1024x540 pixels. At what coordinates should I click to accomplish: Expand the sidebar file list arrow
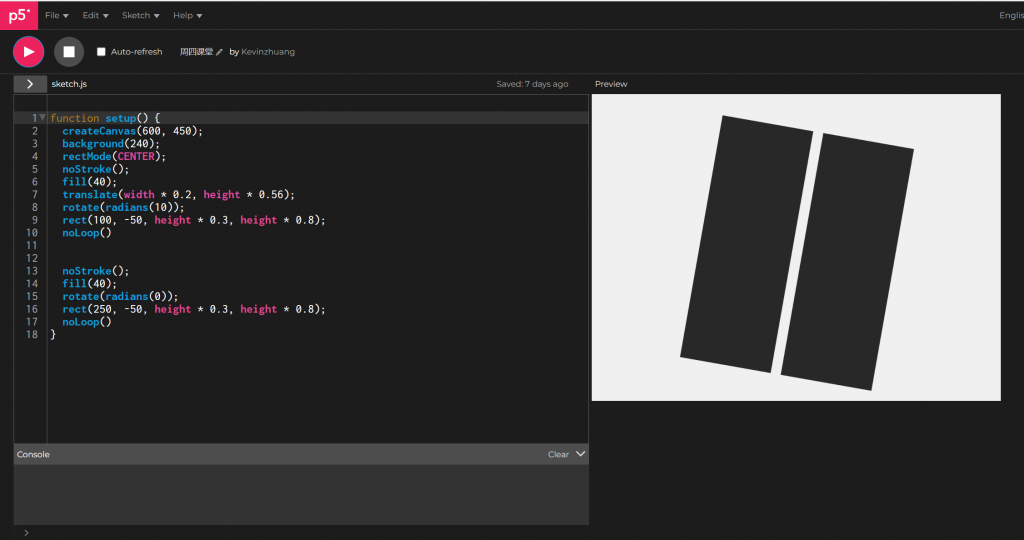point(30,84)
